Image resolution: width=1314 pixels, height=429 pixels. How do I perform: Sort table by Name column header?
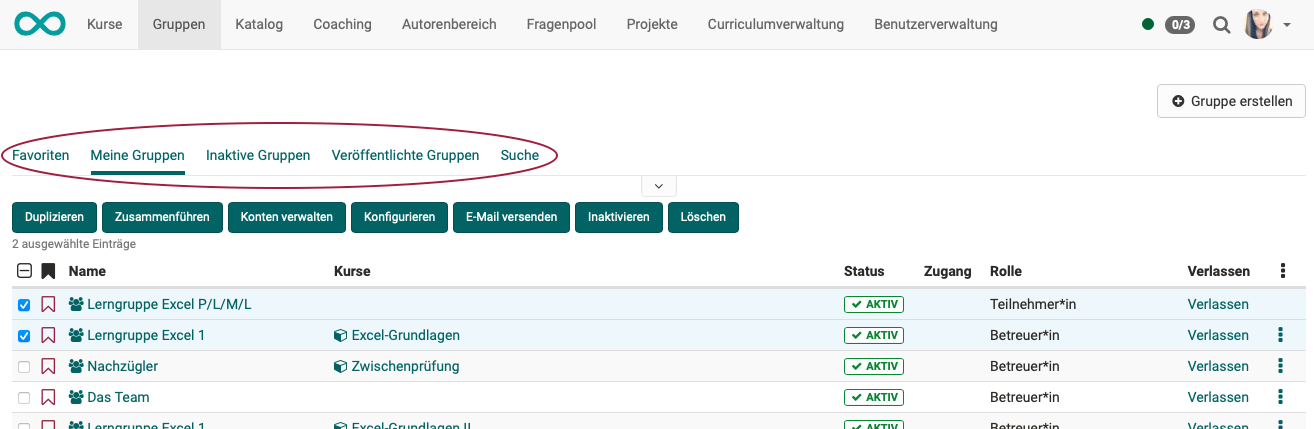[x=87, y=271]
